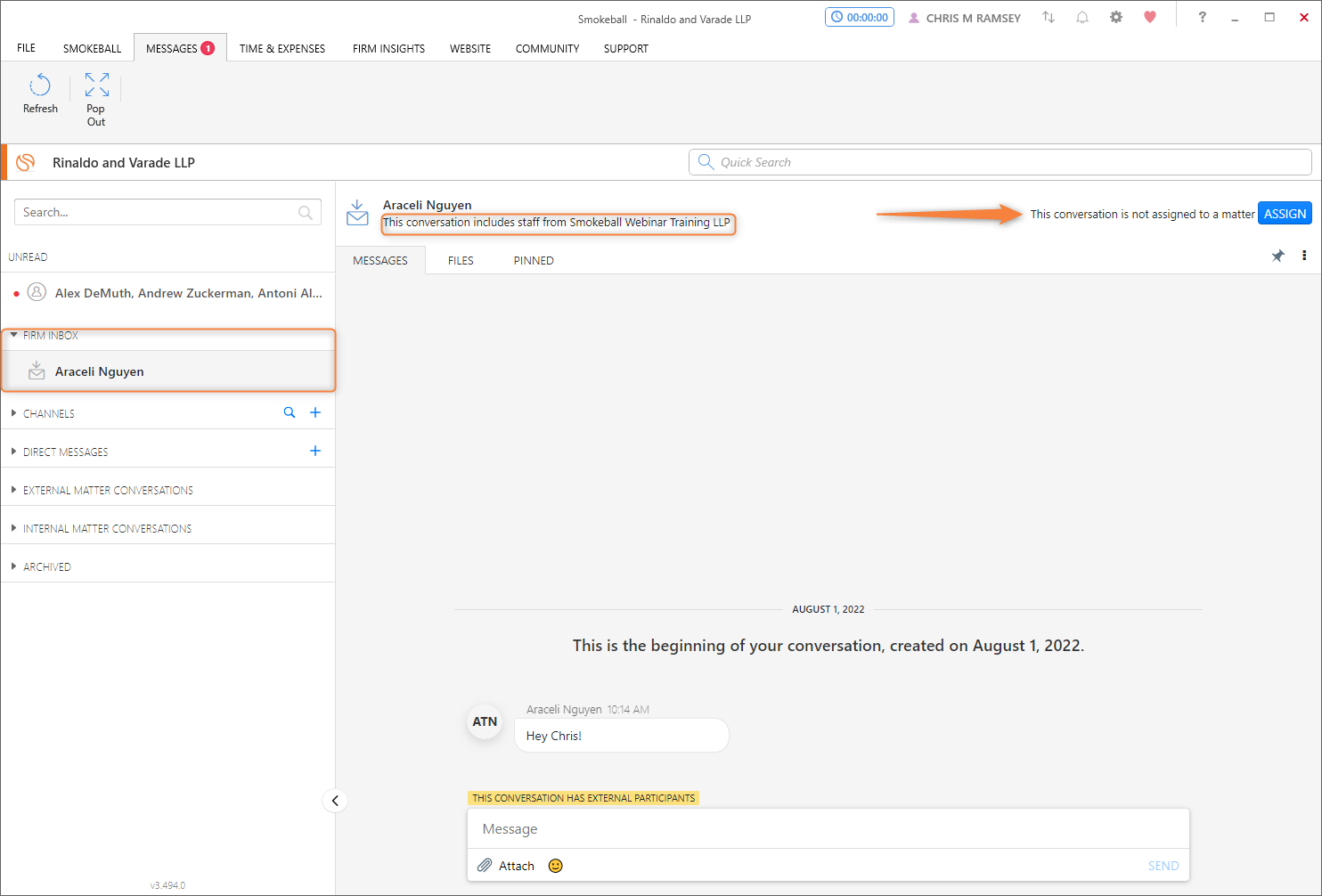
Task: Click the inbox icon beside Araceli Nguyen in the sidebar
Action: [37, 371]
